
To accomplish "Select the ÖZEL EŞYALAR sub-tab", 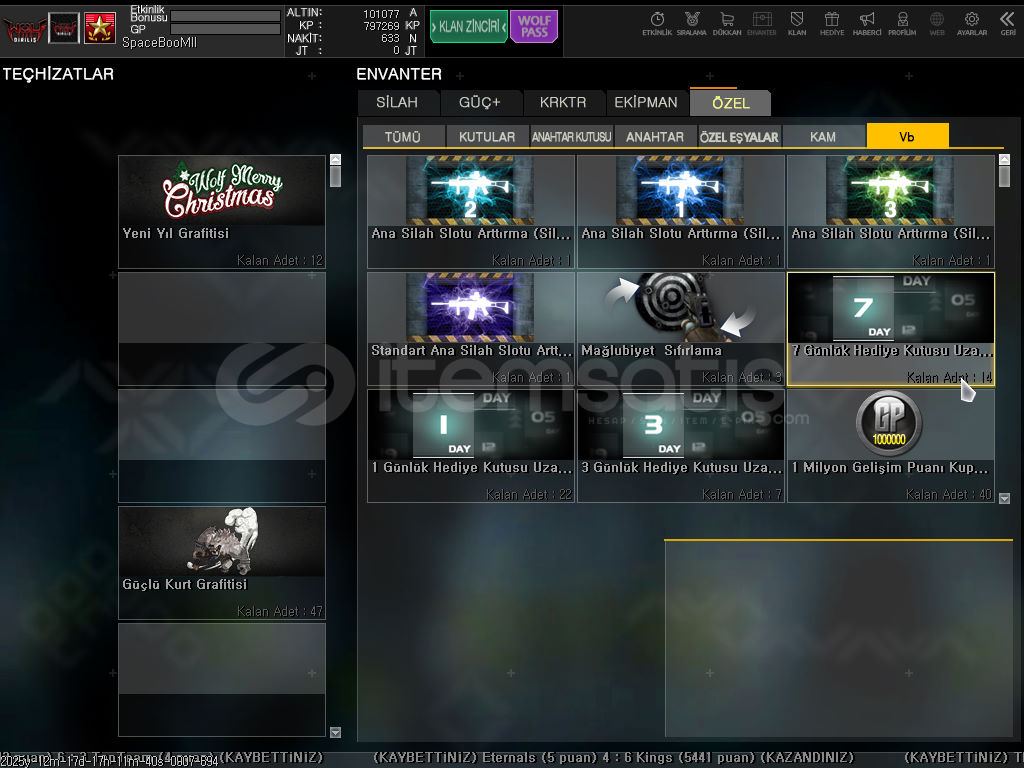I will pyautogui.click(x=739, y=137).
